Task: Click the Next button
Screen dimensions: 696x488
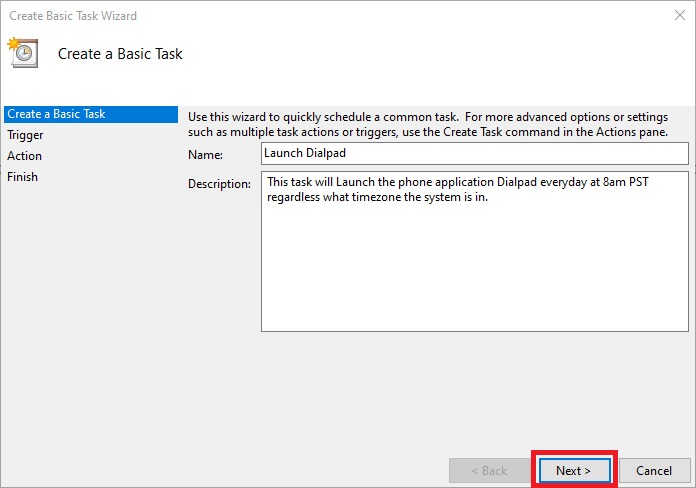Action: click(573, 470)
